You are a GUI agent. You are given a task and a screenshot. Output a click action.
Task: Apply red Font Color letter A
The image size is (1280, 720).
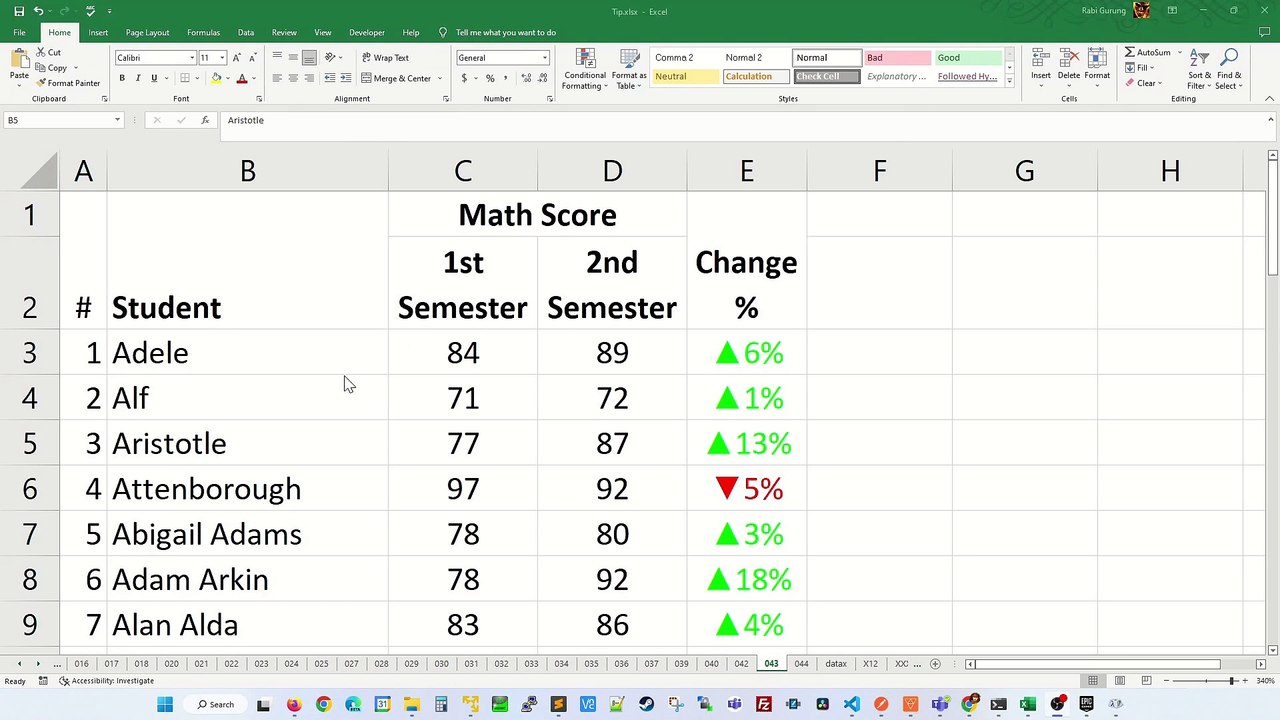pos(241,78)
